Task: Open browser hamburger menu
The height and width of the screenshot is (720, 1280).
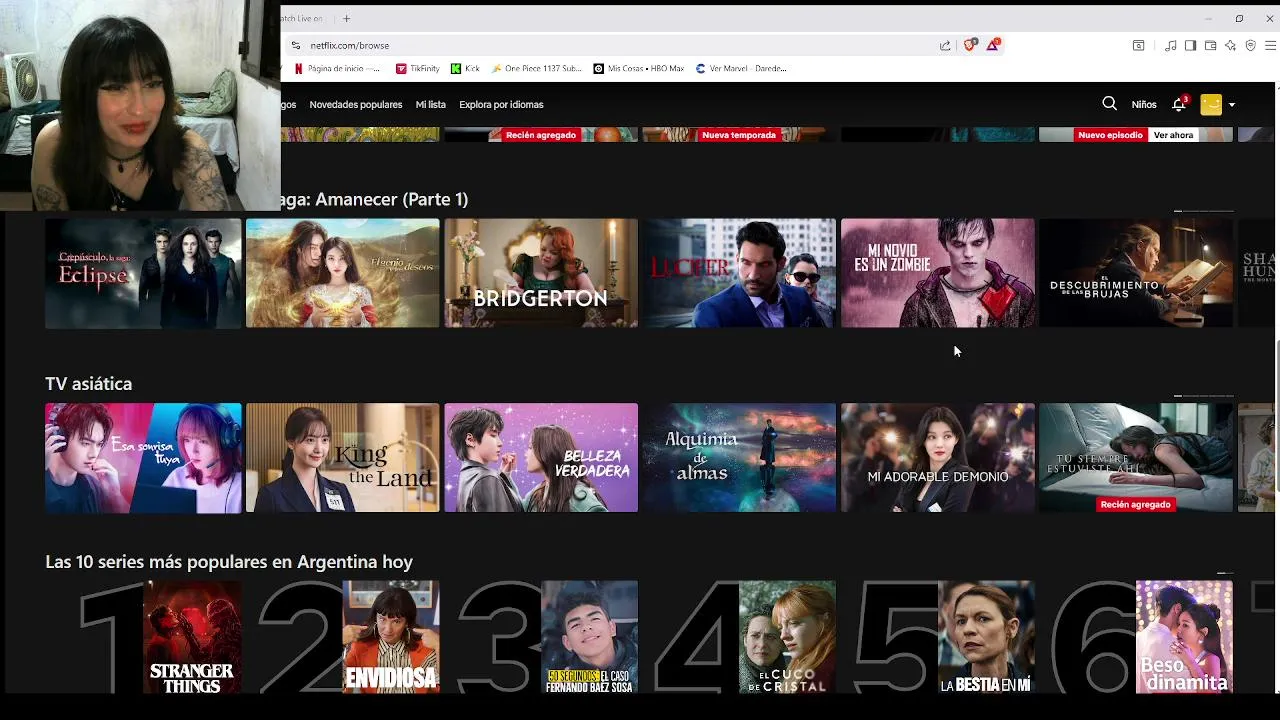Action: click(x=1271, y=45)
